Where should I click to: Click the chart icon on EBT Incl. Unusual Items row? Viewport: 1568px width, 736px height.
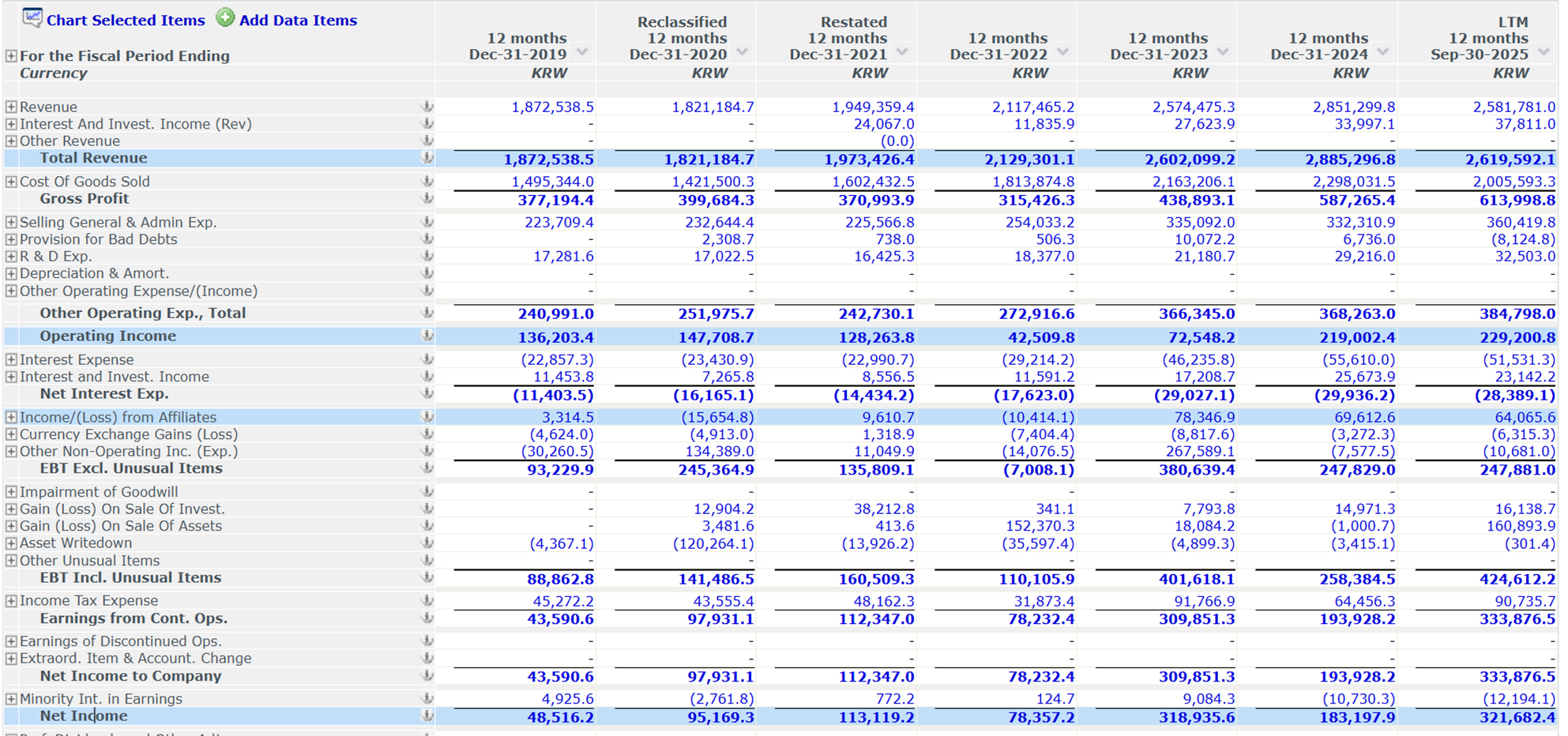tap(427, 577)
